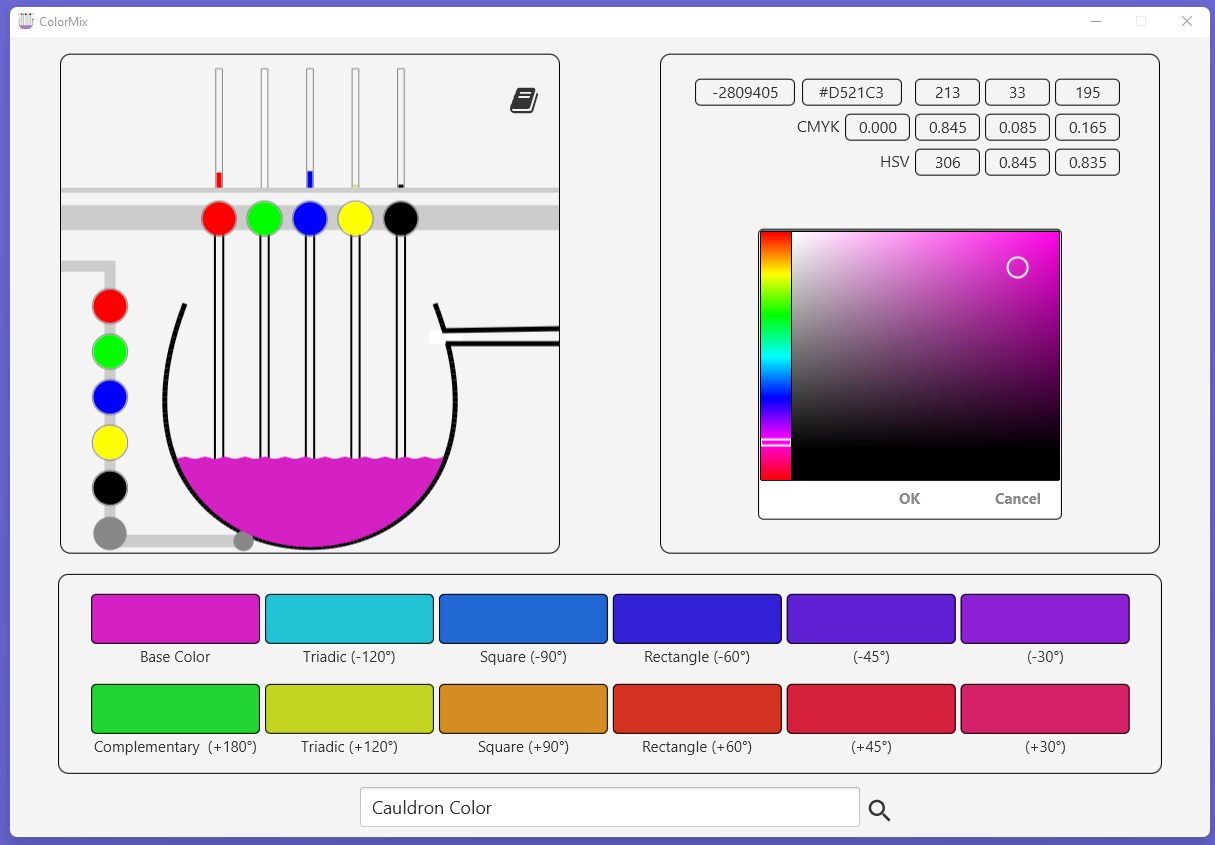Viewport: 1215px width, 845px height.
Task: Open the color book icon
Action: 524,100
